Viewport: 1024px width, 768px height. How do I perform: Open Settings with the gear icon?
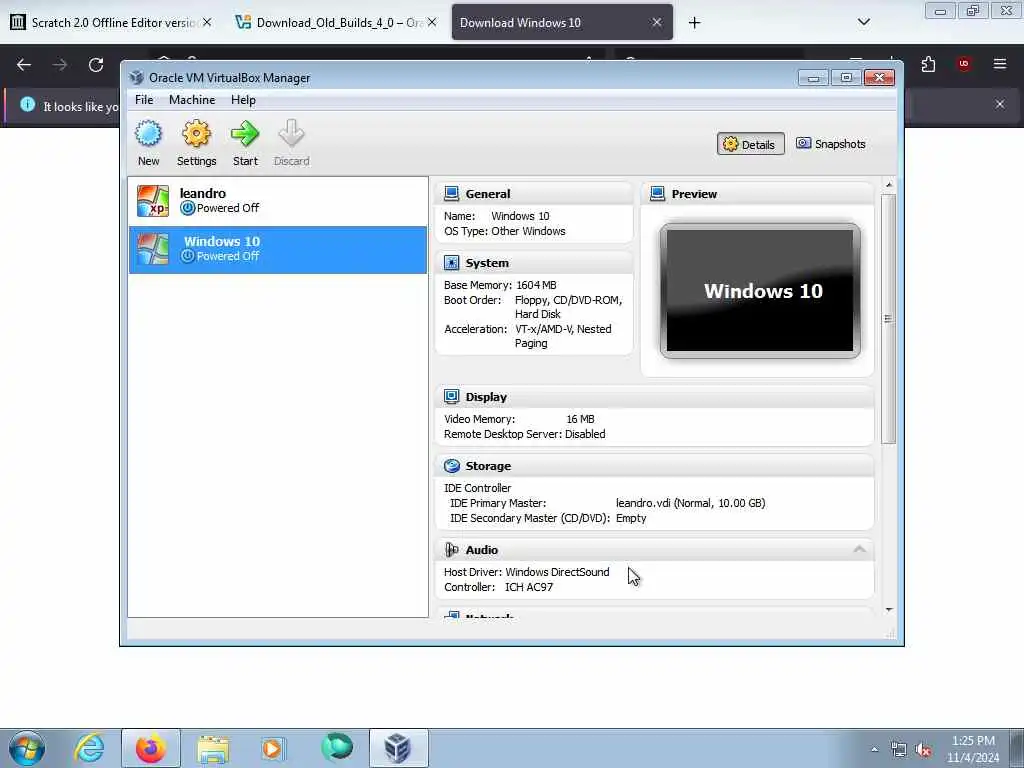coord(196,133)
